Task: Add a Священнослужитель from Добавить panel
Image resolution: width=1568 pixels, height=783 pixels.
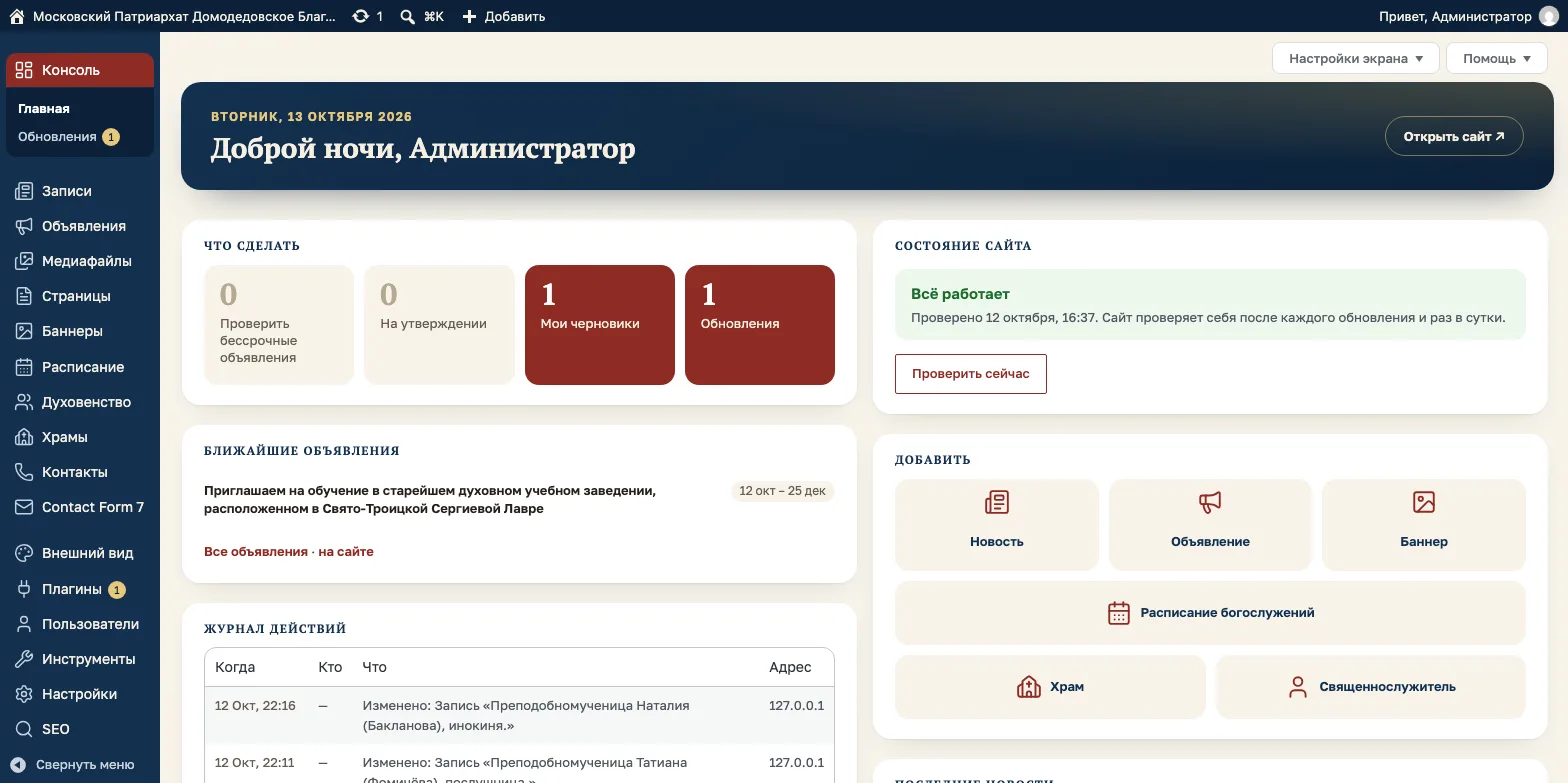Action: 1371,687
